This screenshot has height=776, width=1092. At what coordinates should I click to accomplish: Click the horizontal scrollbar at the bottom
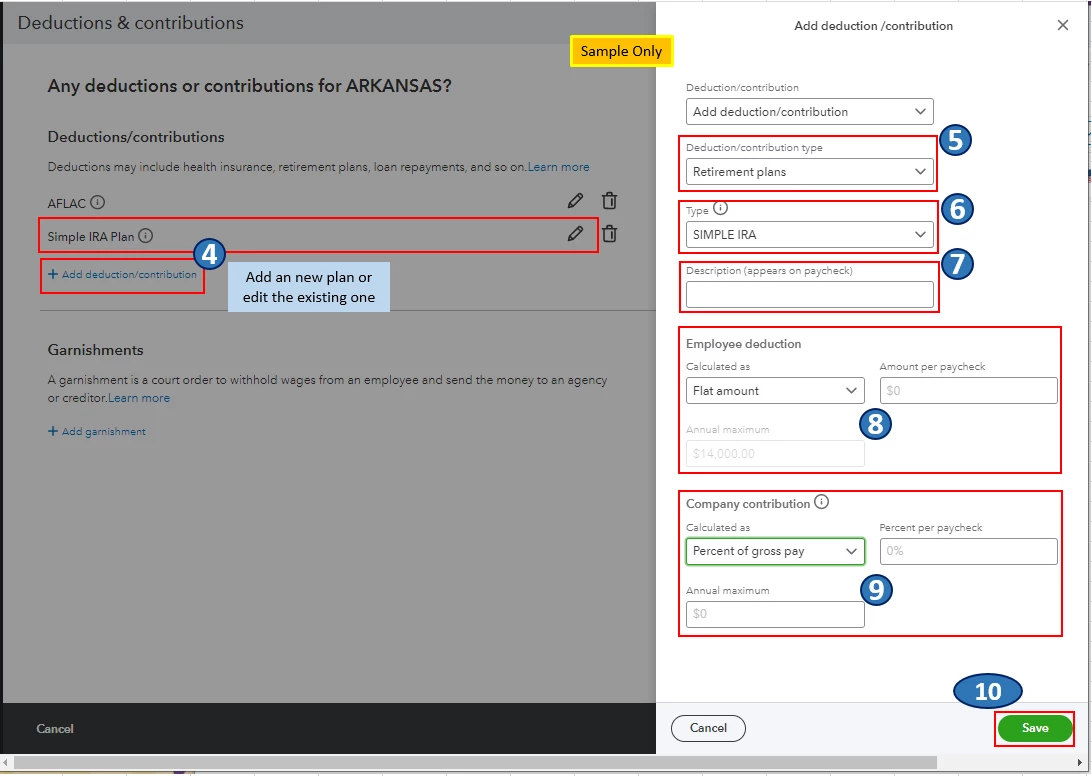[476, 763]
